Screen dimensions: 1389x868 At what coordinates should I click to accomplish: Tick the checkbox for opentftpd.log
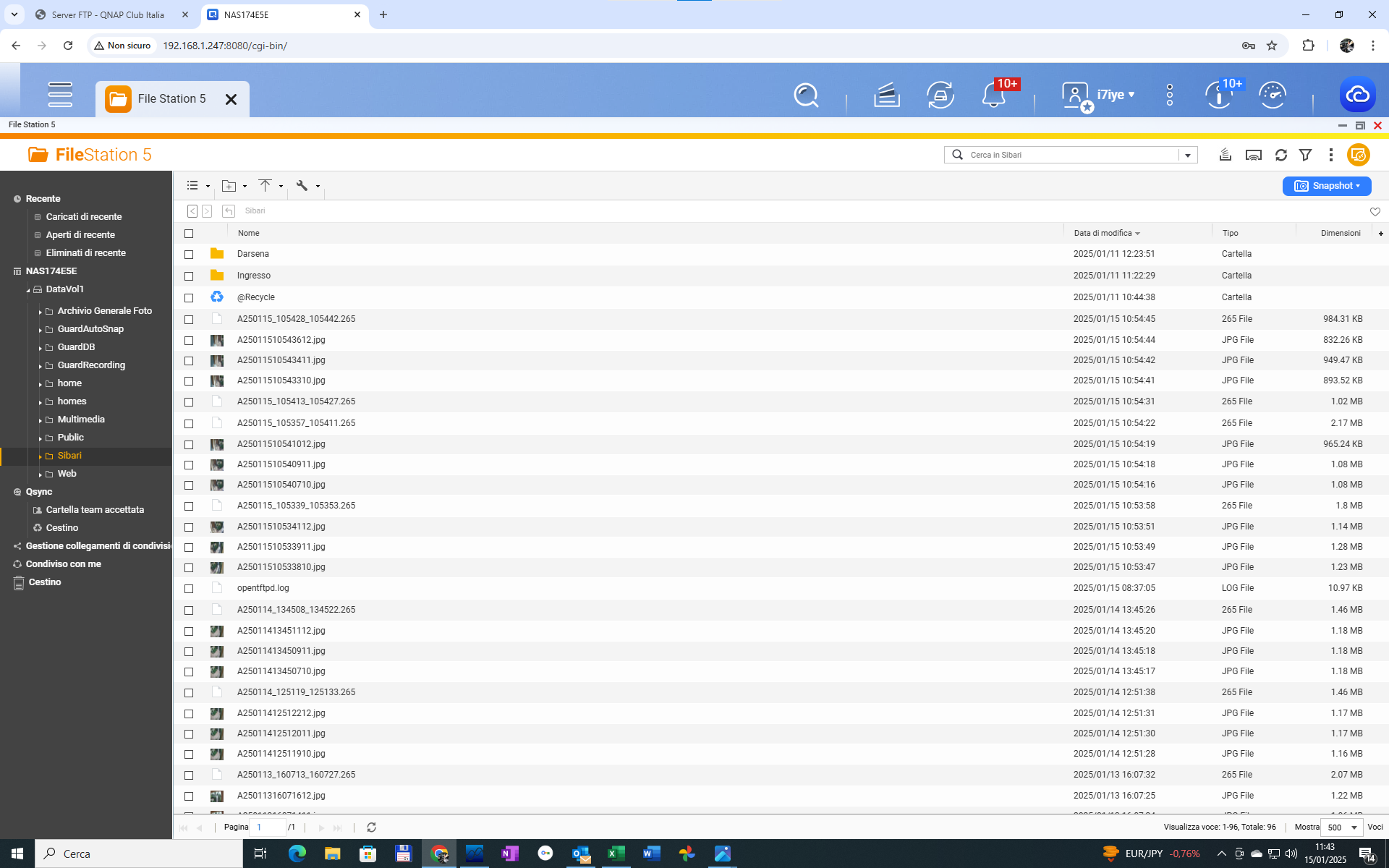pyautogui.click(x=189, y=589)
